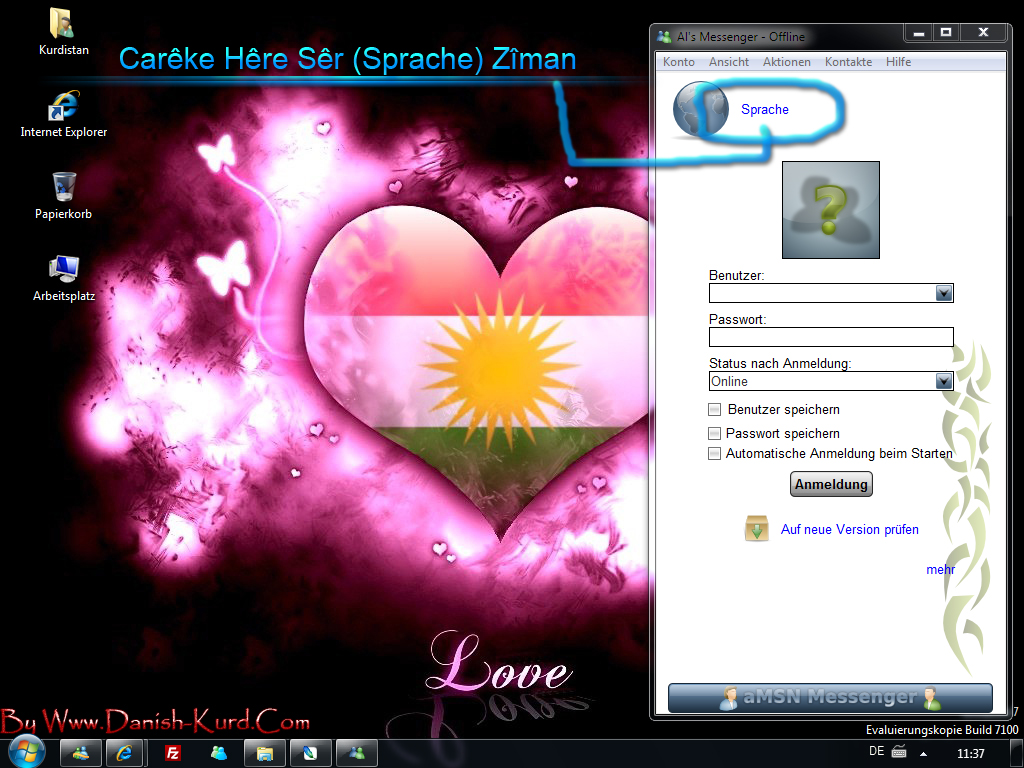Click the globe language icon

pos(700,109)
